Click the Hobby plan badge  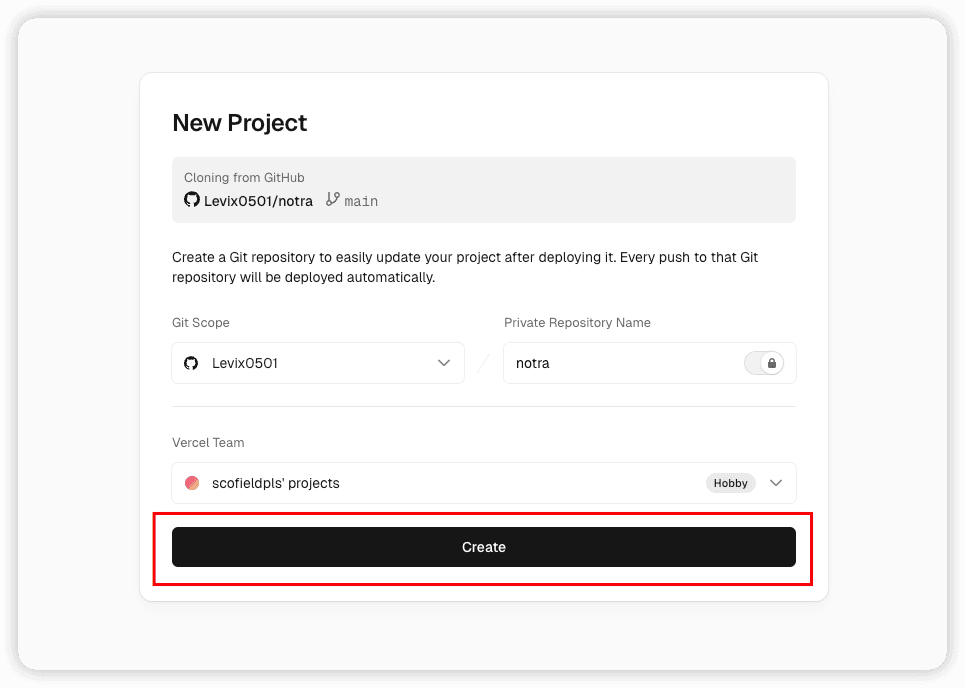pyautogui.click(x=730, y=483)
